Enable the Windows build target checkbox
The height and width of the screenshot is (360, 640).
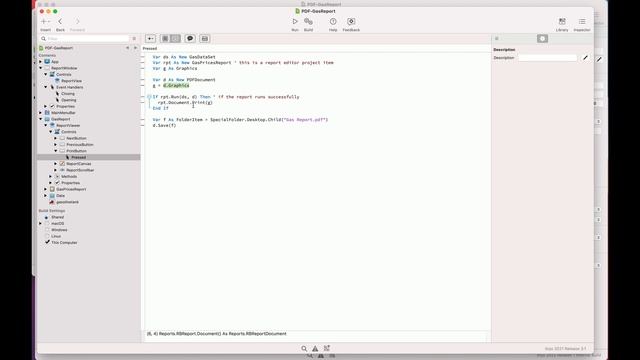click(47, 230)
